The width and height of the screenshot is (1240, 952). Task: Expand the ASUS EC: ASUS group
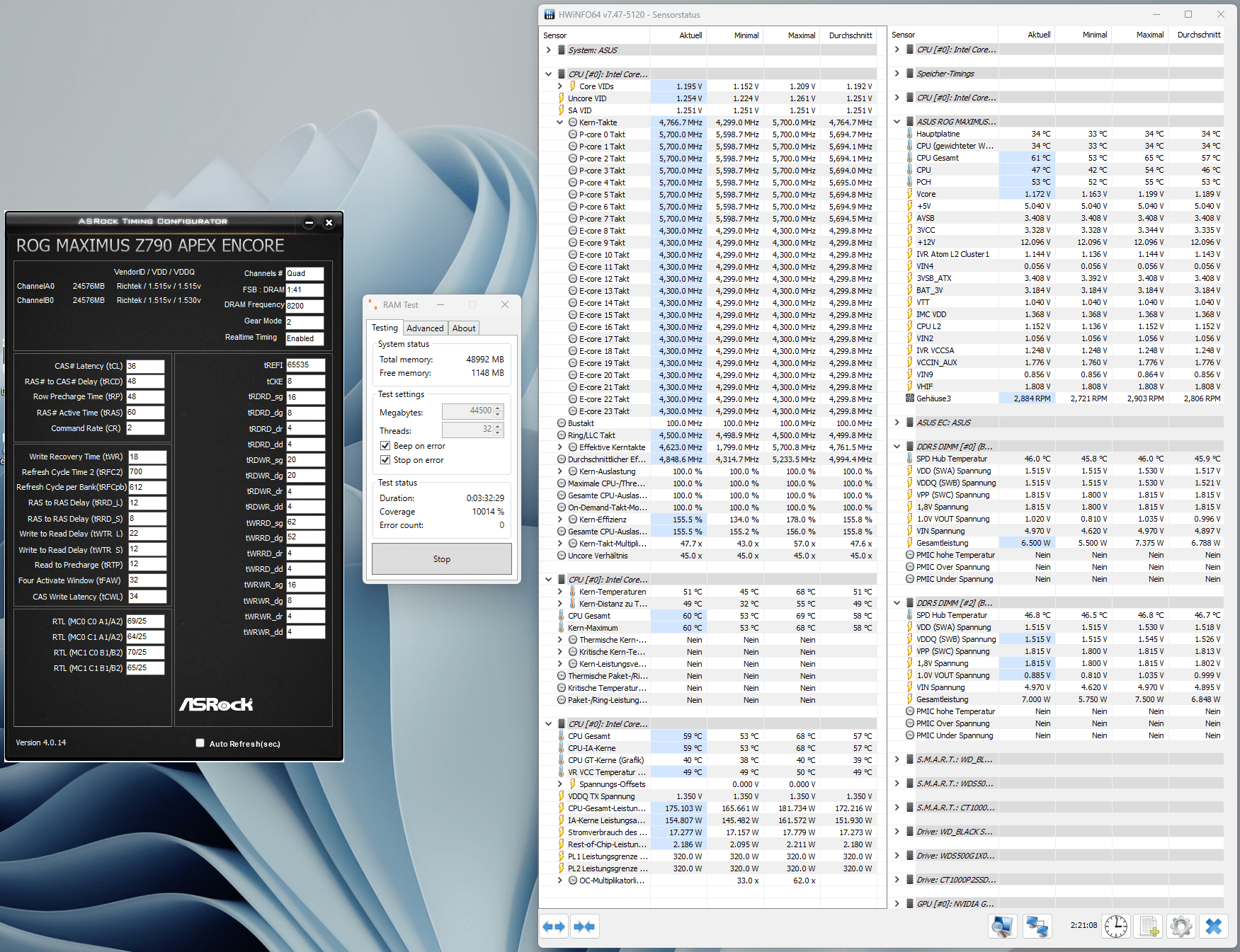[897, 423]
